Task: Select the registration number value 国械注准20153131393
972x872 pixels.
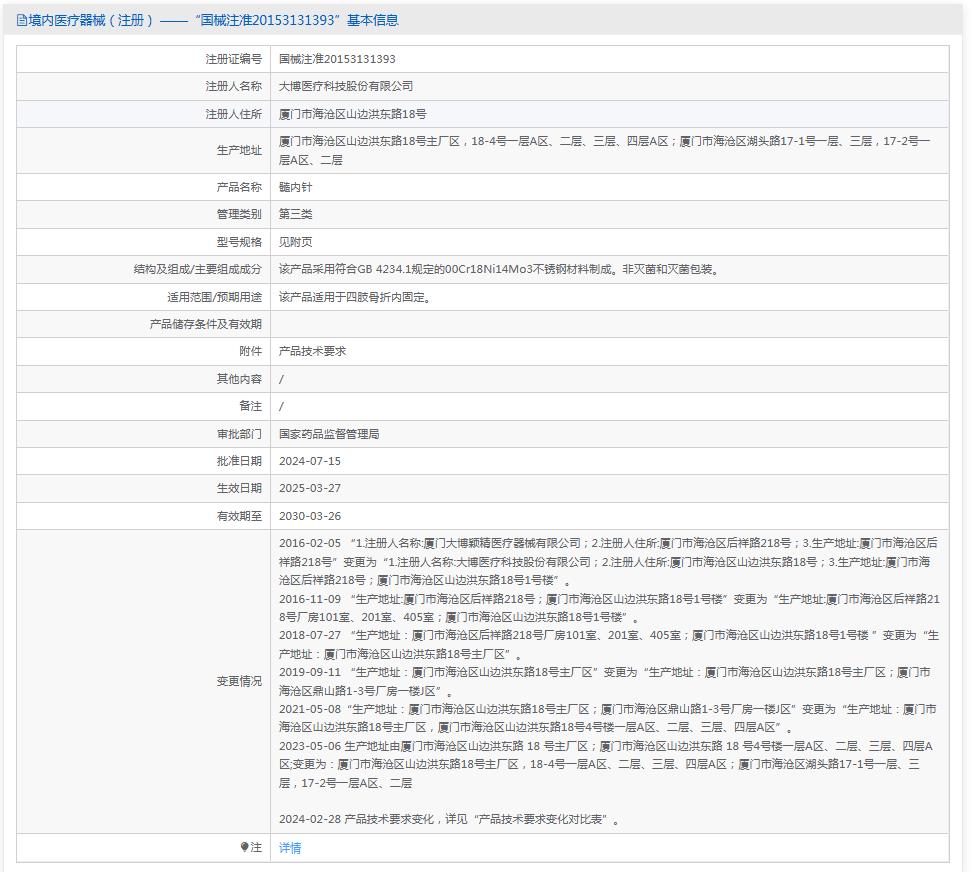Action: click(337, 59)
